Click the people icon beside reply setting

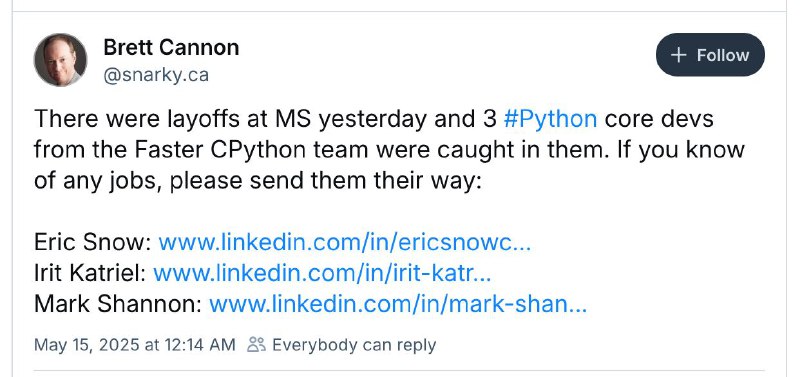[x=256, y=345]
